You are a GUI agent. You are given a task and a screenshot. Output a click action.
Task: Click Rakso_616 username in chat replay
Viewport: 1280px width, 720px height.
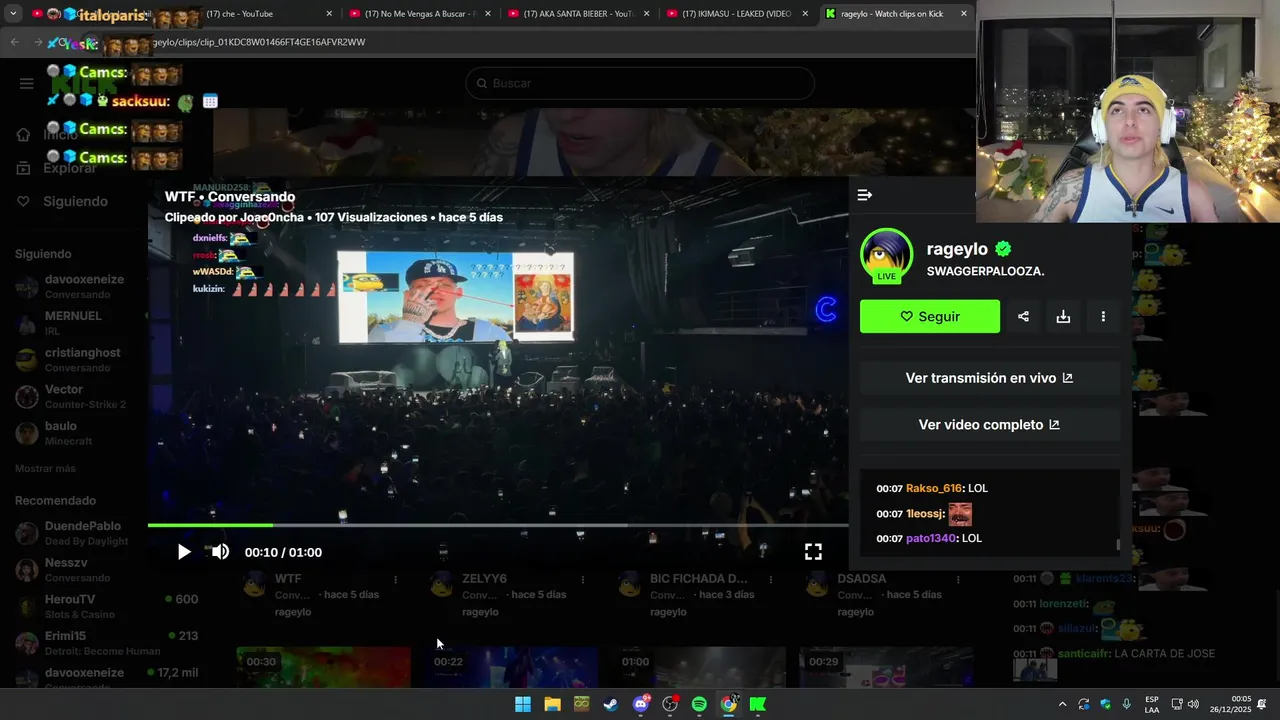click(x=934, y=488)
